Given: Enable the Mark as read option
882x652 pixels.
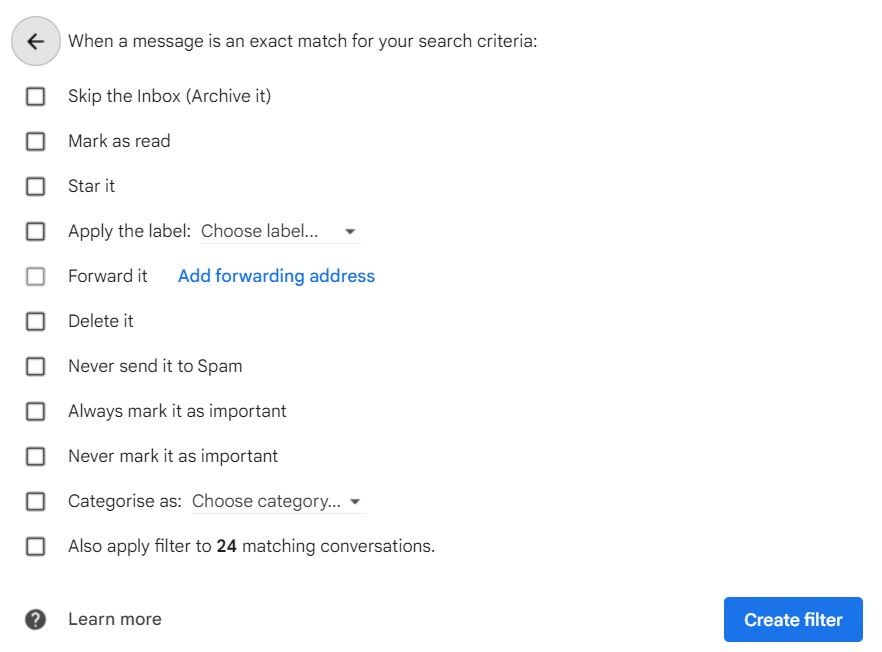Looking at the screenshot, I should click(35, 141).
